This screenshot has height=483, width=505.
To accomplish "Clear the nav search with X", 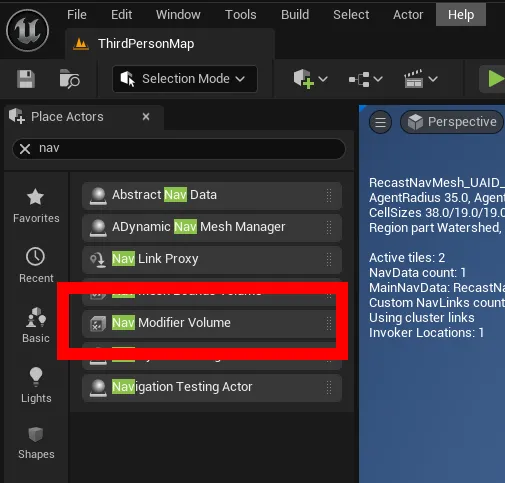I will (25, 149).
